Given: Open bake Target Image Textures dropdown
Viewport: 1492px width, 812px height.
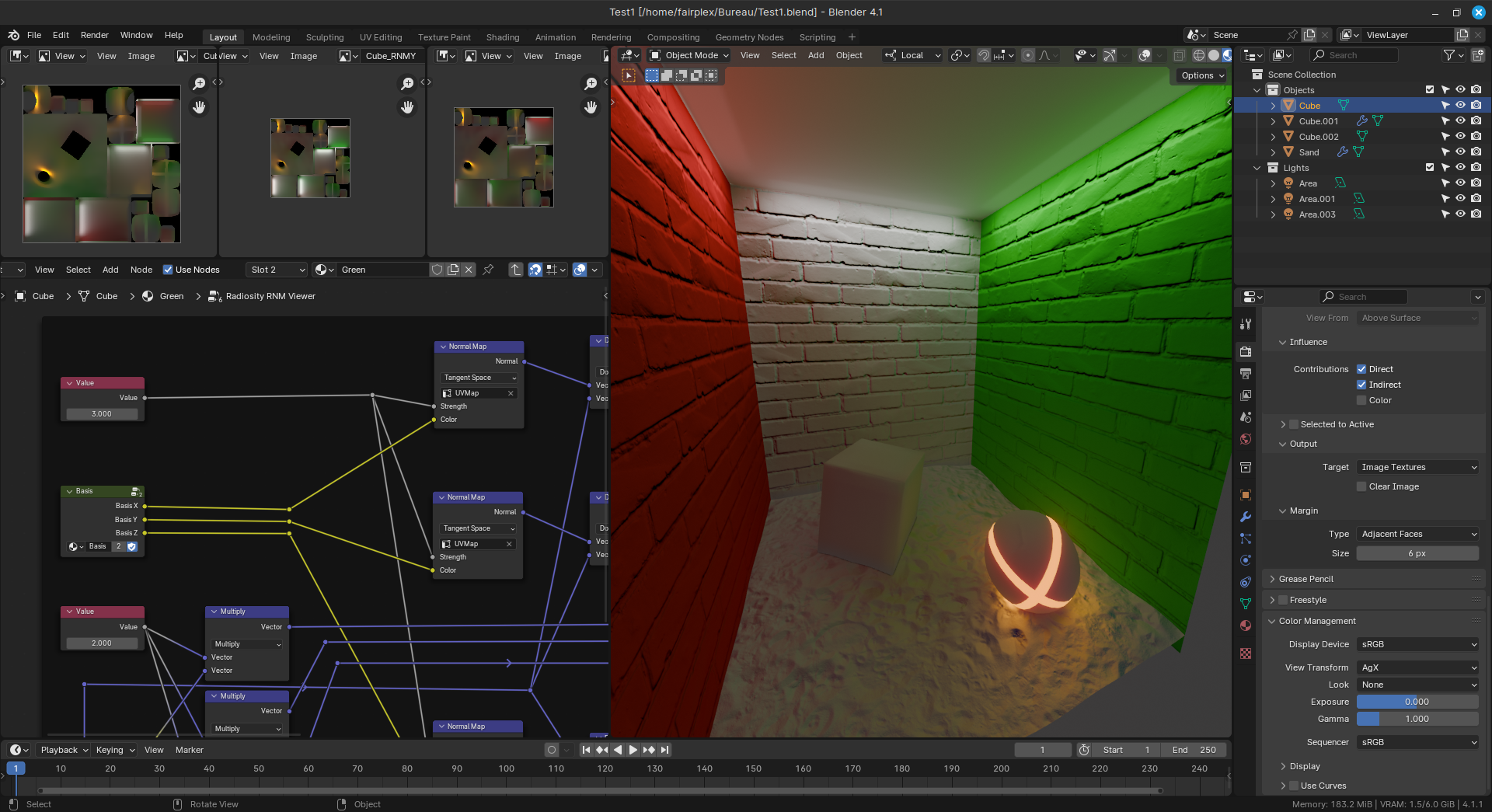Looking at the screenshot, I should [x=1417, y=467].
